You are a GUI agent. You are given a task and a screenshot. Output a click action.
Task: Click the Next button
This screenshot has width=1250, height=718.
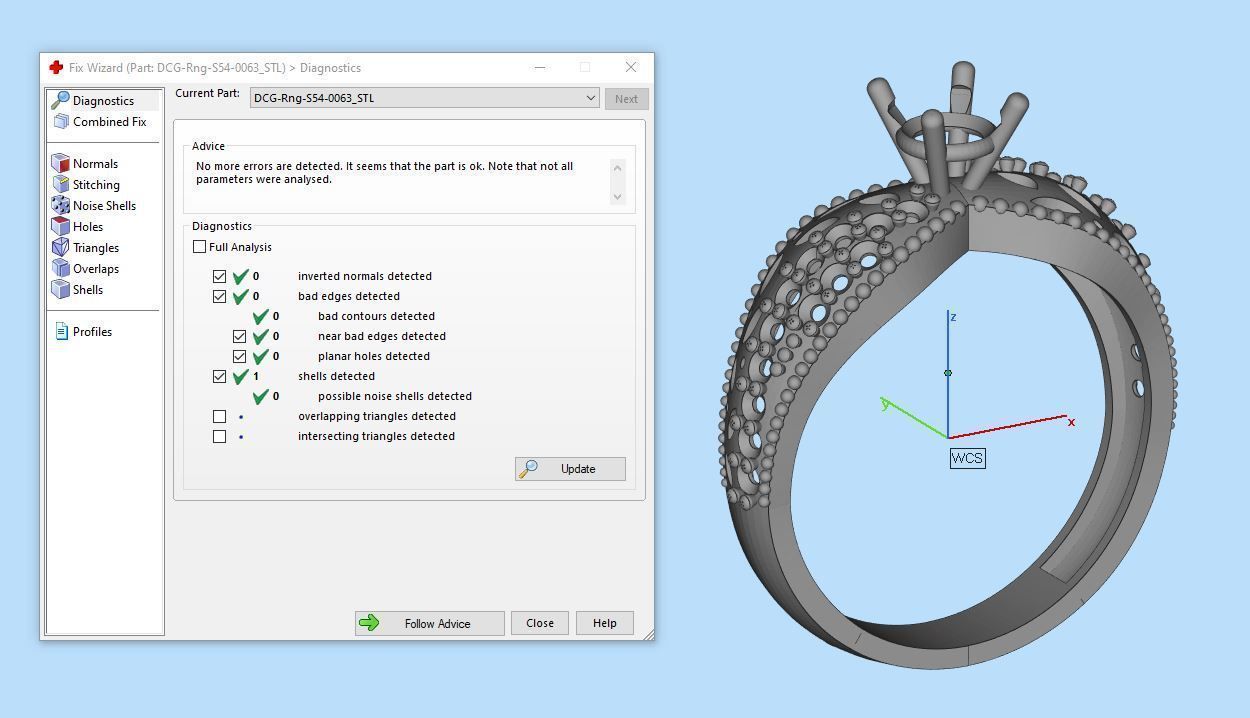tap(626, 98)
